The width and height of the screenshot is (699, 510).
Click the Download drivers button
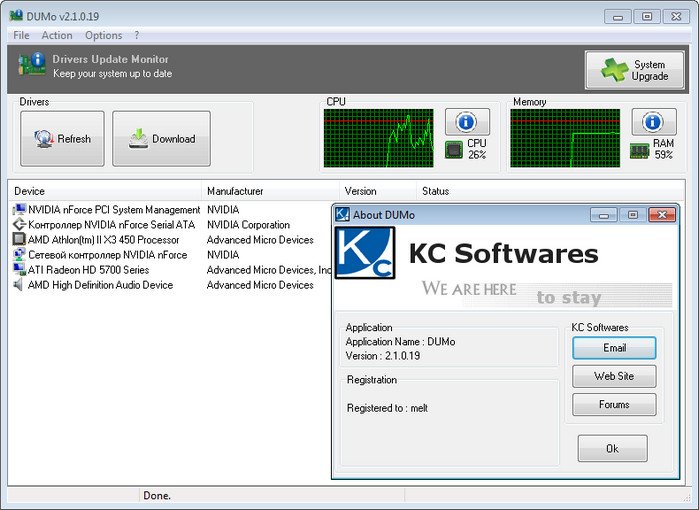tap(161, 139)
